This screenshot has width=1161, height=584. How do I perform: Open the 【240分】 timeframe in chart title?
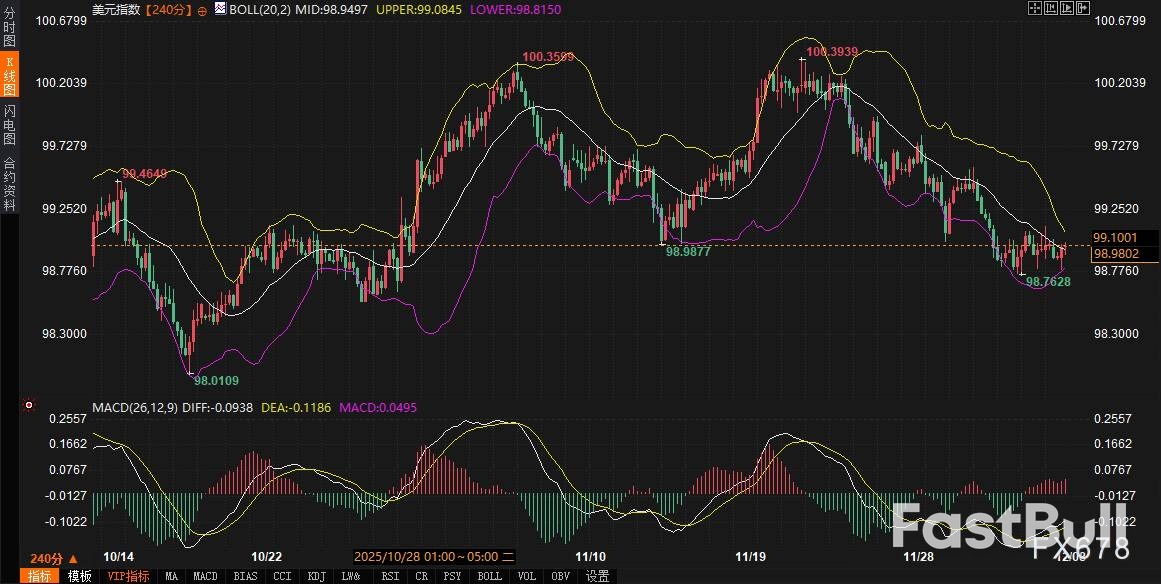tap(168, 9)
